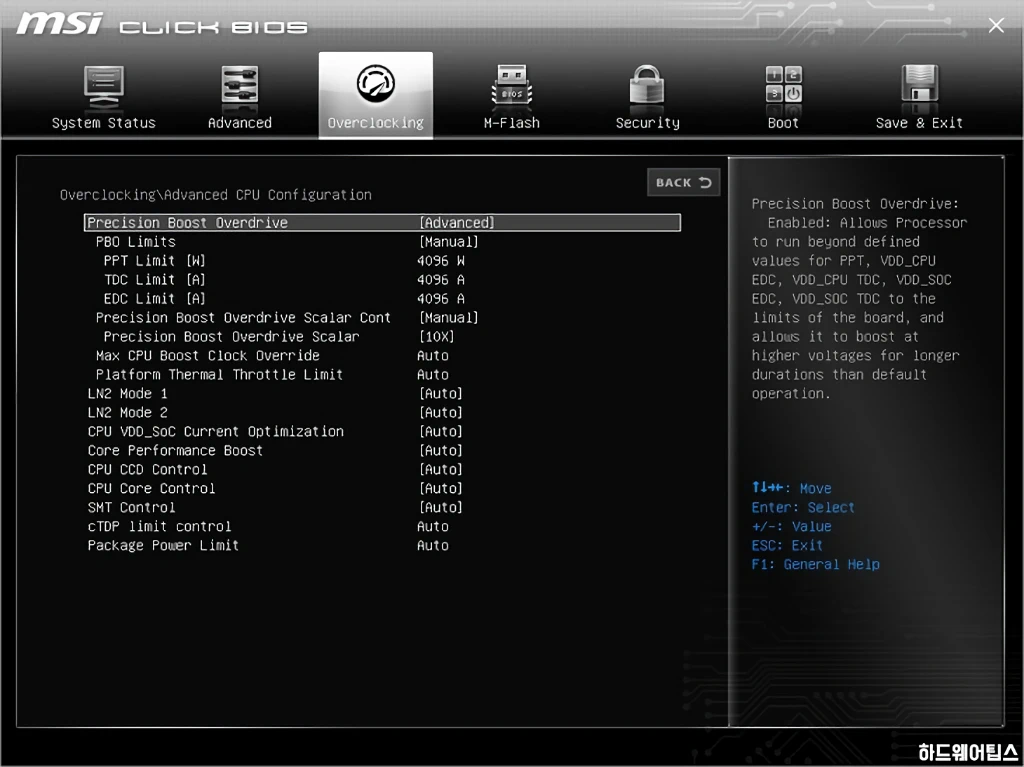The height and width of the screenshot is (767, 1024).
Task: Select the cTDP limit control label
Action: coord(159,526)
